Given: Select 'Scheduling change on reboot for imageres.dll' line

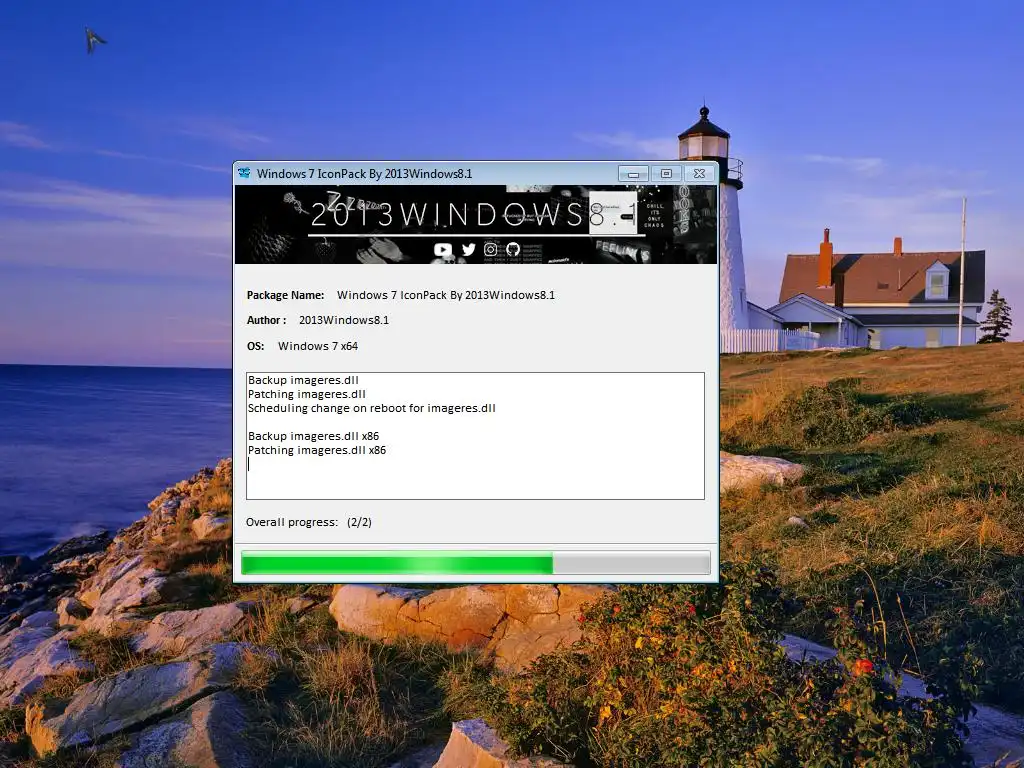Looking at the screenshot, I should click(x=372, y=408).
